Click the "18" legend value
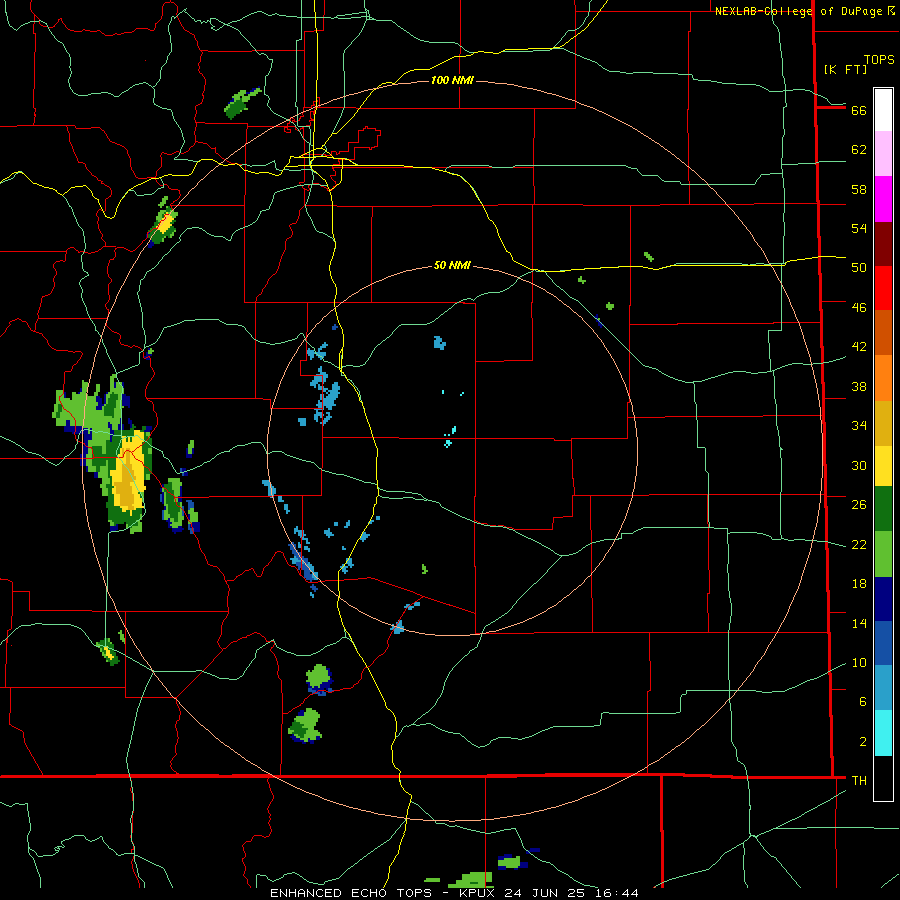The image size is (900, 900). click(x=859, y=584)
